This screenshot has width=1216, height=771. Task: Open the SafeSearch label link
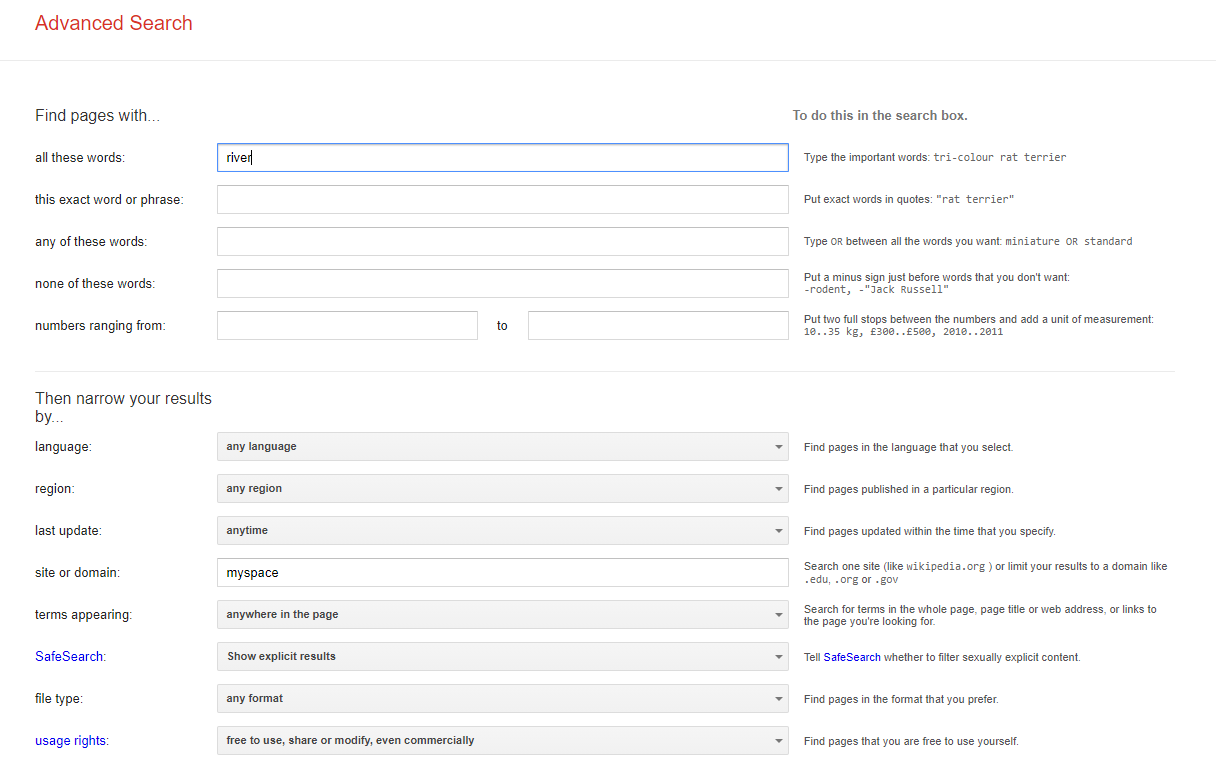[x=69, y=657]
